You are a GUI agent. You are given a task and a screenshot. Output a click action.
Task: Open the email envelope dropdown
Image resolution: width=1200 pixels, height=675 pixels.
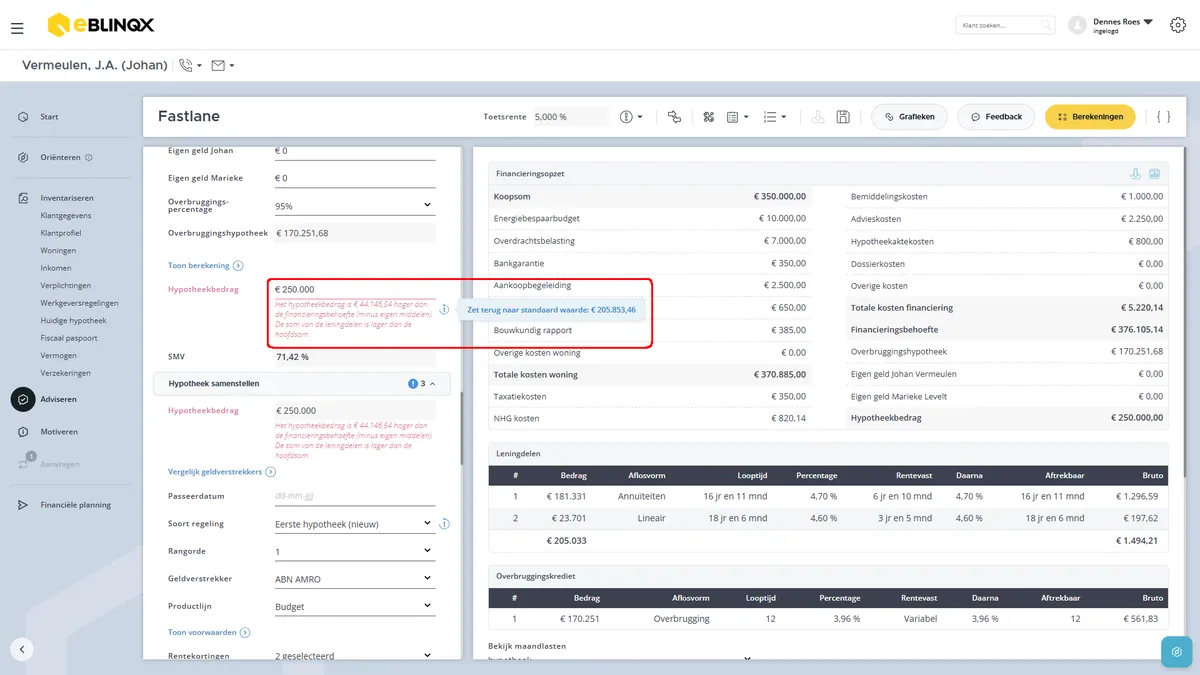tap(222, 66)
